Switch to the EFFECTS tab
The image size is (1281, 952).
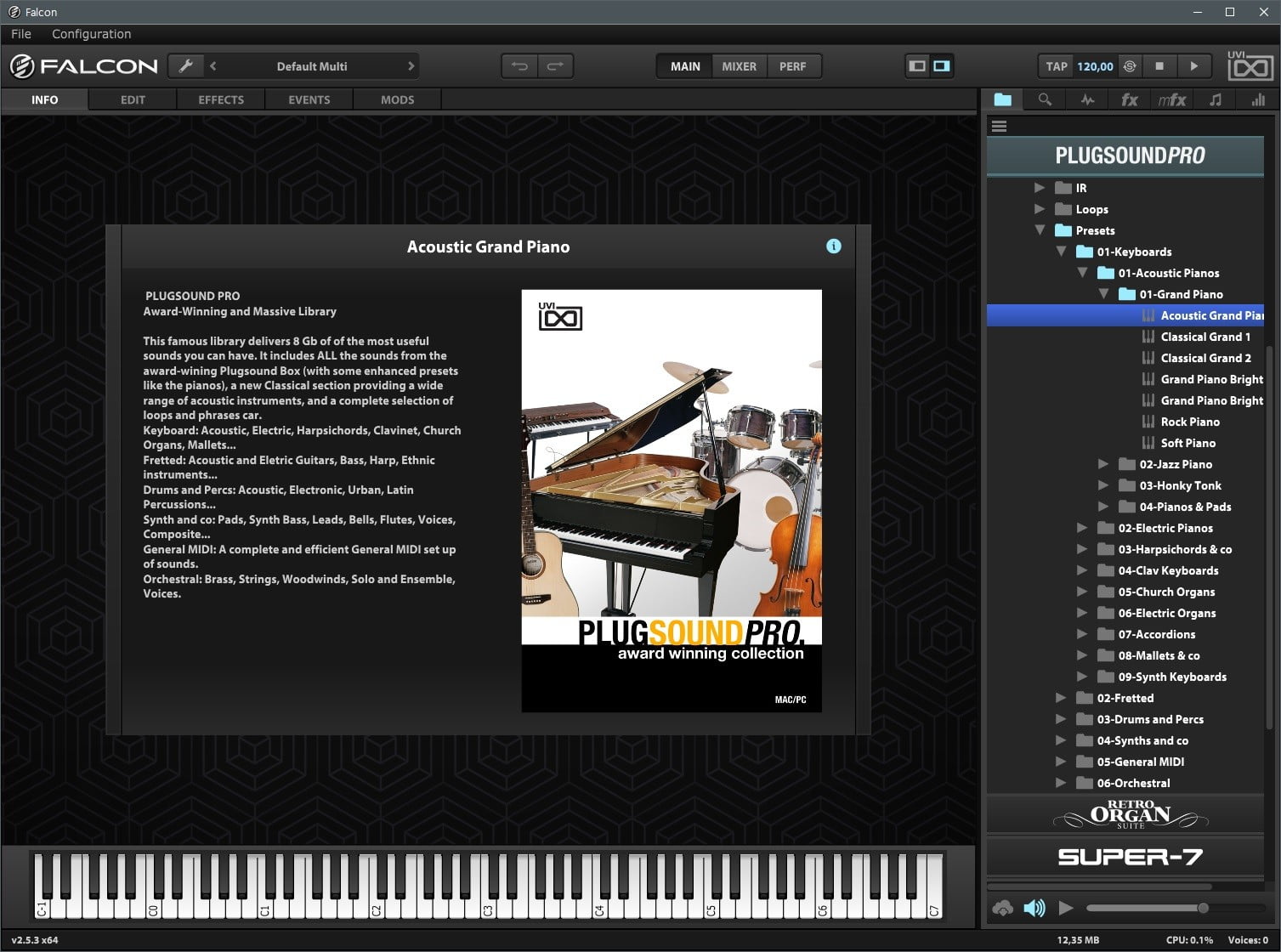[x=221, y=99]
